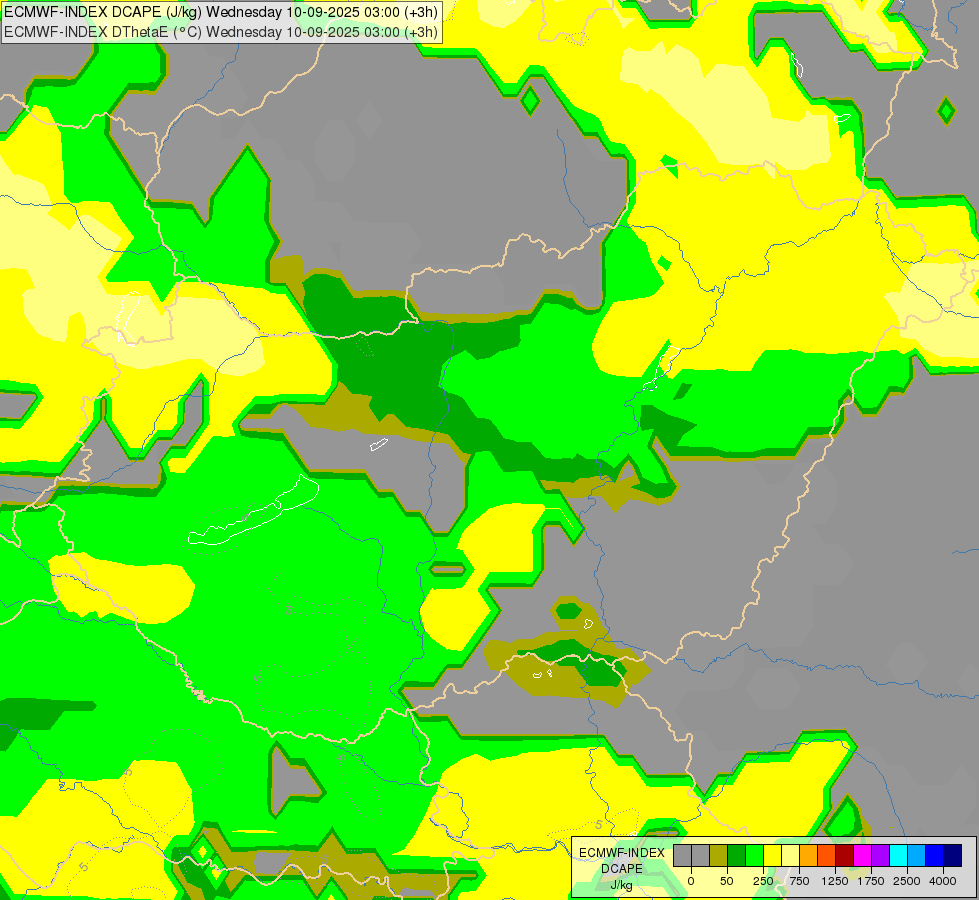This screenshot has height=900, width=979.
Task: Click the legend unit J/kg
Action: 622,885
